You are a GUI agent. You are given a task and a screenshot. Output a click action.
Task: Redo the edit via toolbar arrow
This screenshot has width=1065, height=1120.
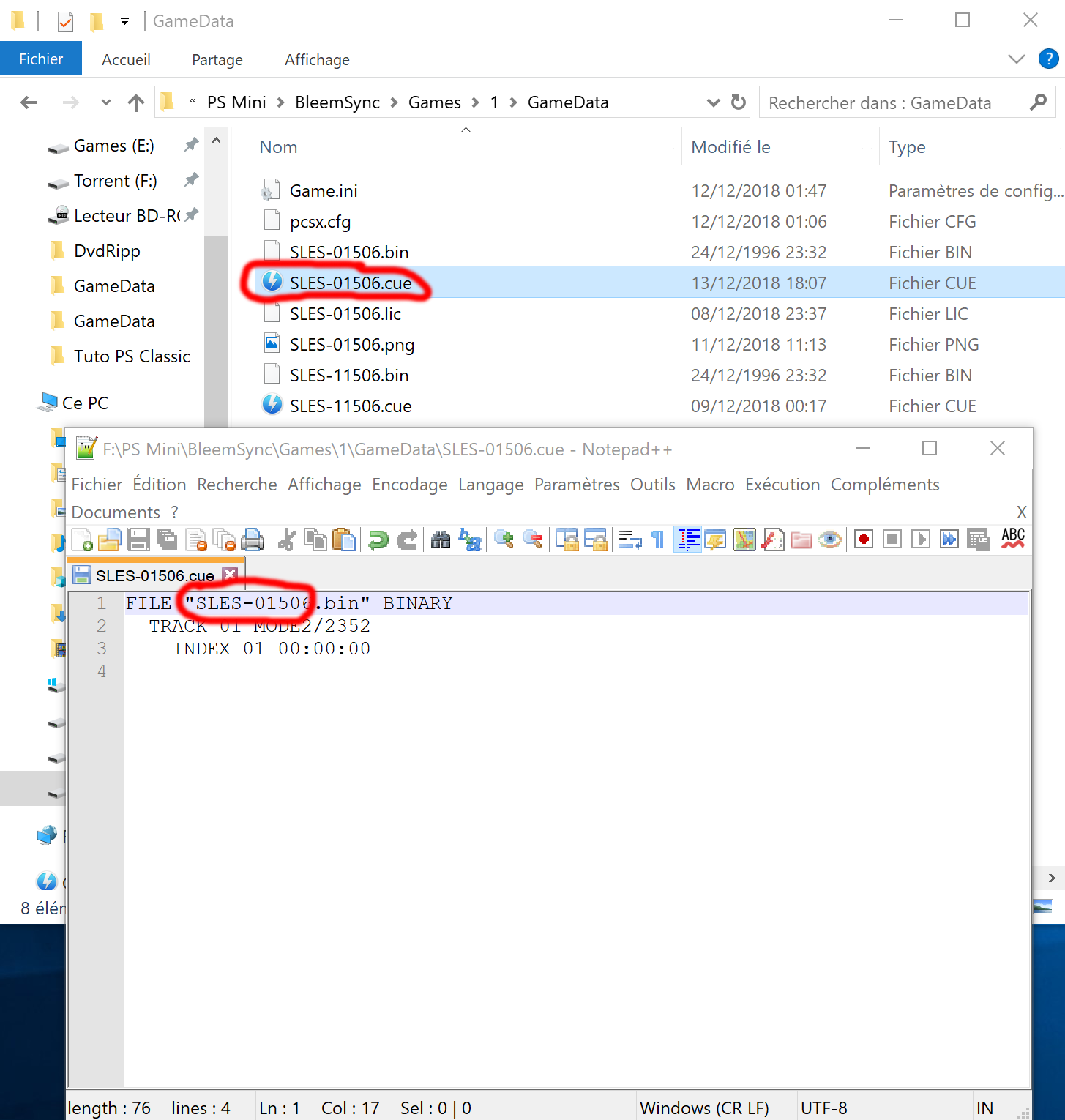406,540
